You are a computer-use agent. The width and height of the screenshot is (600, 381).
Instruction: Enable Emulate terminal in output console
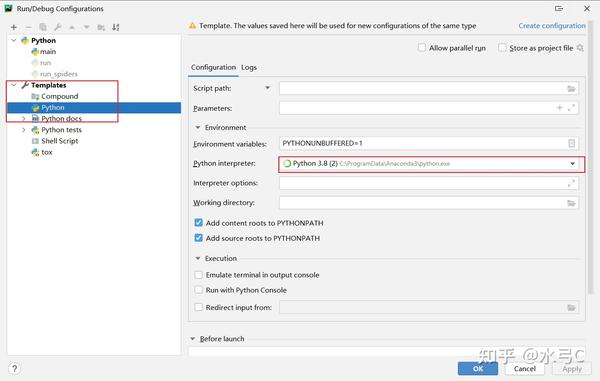coord(199,275)
